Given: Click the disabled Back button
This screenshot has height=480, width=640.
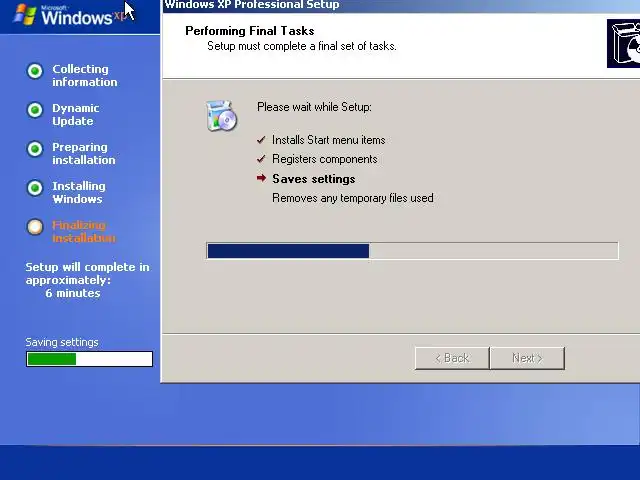Looking at the screenshot, I should click(x=452, y=358).
